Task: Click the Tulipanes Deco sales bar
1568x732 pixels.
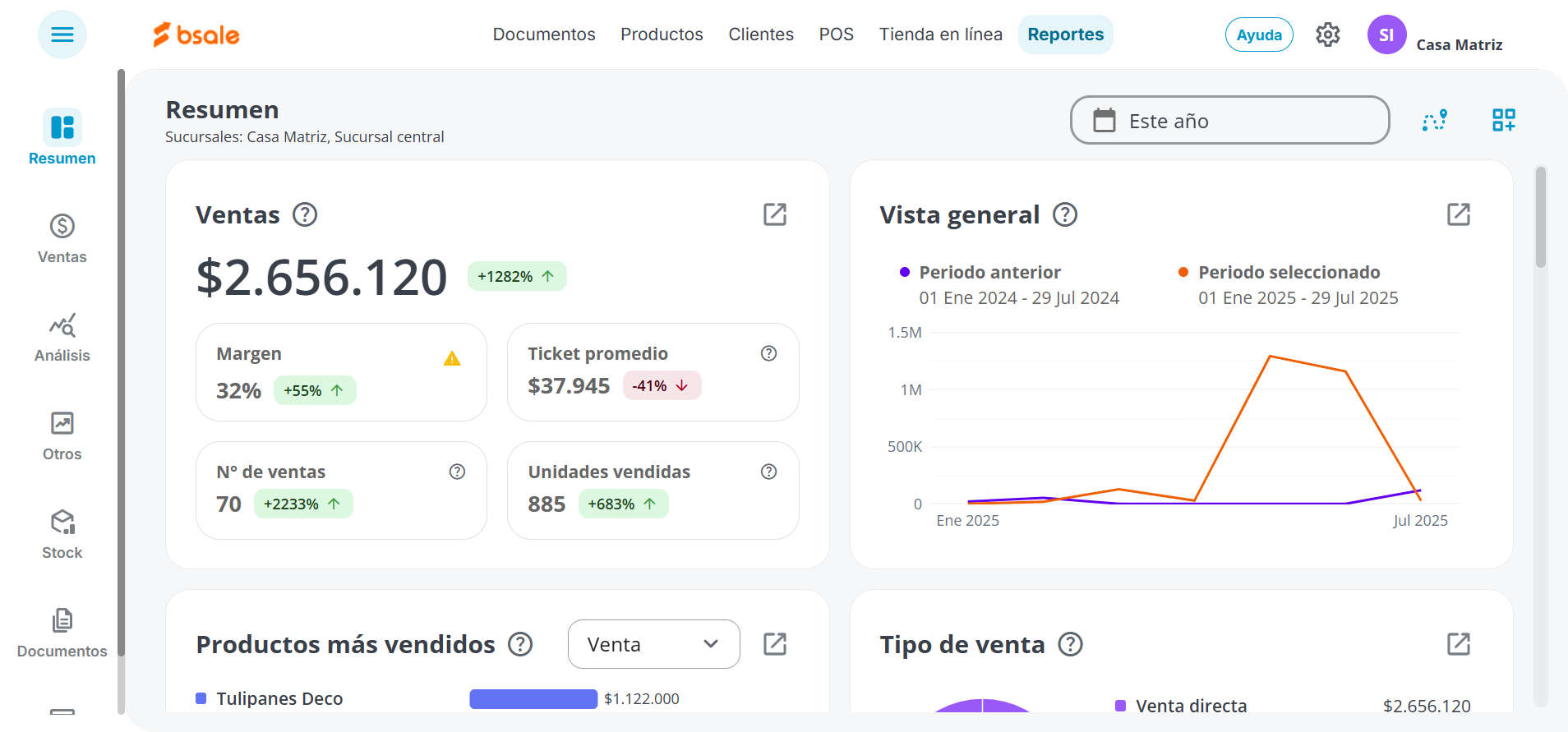Action: 533,699
